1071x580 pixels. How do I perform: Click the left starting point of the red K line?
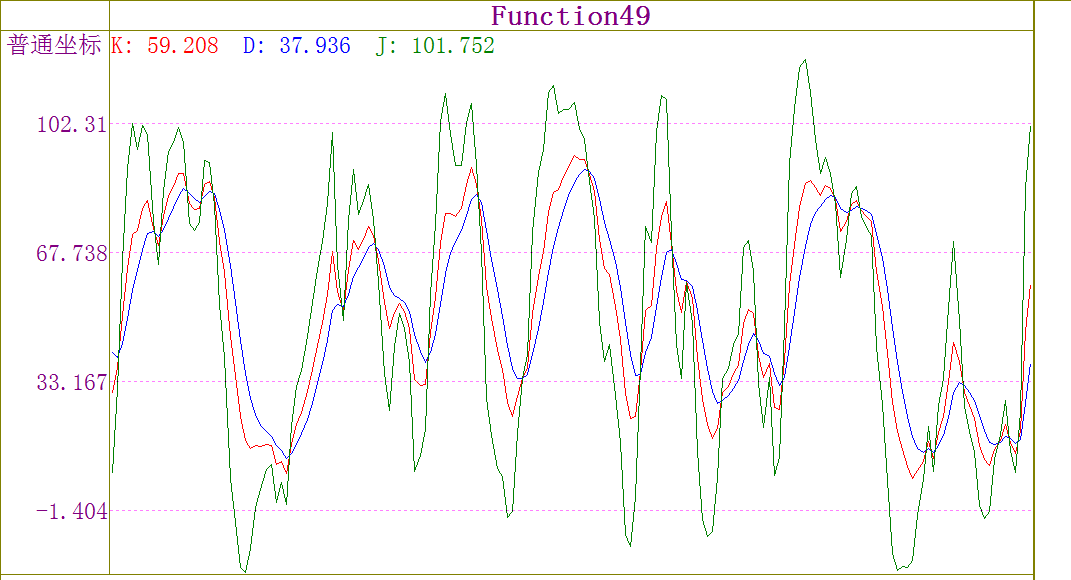112,392
